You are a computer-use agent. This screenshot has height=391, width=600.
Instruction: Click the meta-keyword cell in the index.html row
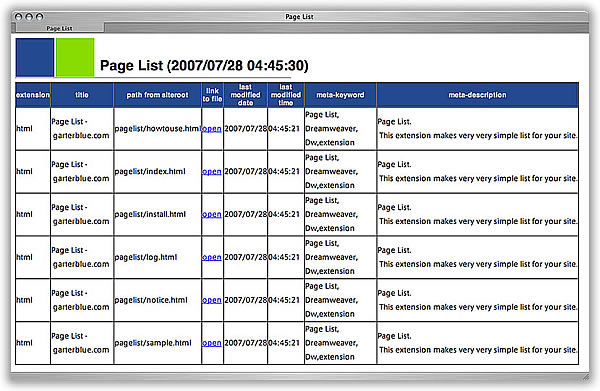pos(340,172)
